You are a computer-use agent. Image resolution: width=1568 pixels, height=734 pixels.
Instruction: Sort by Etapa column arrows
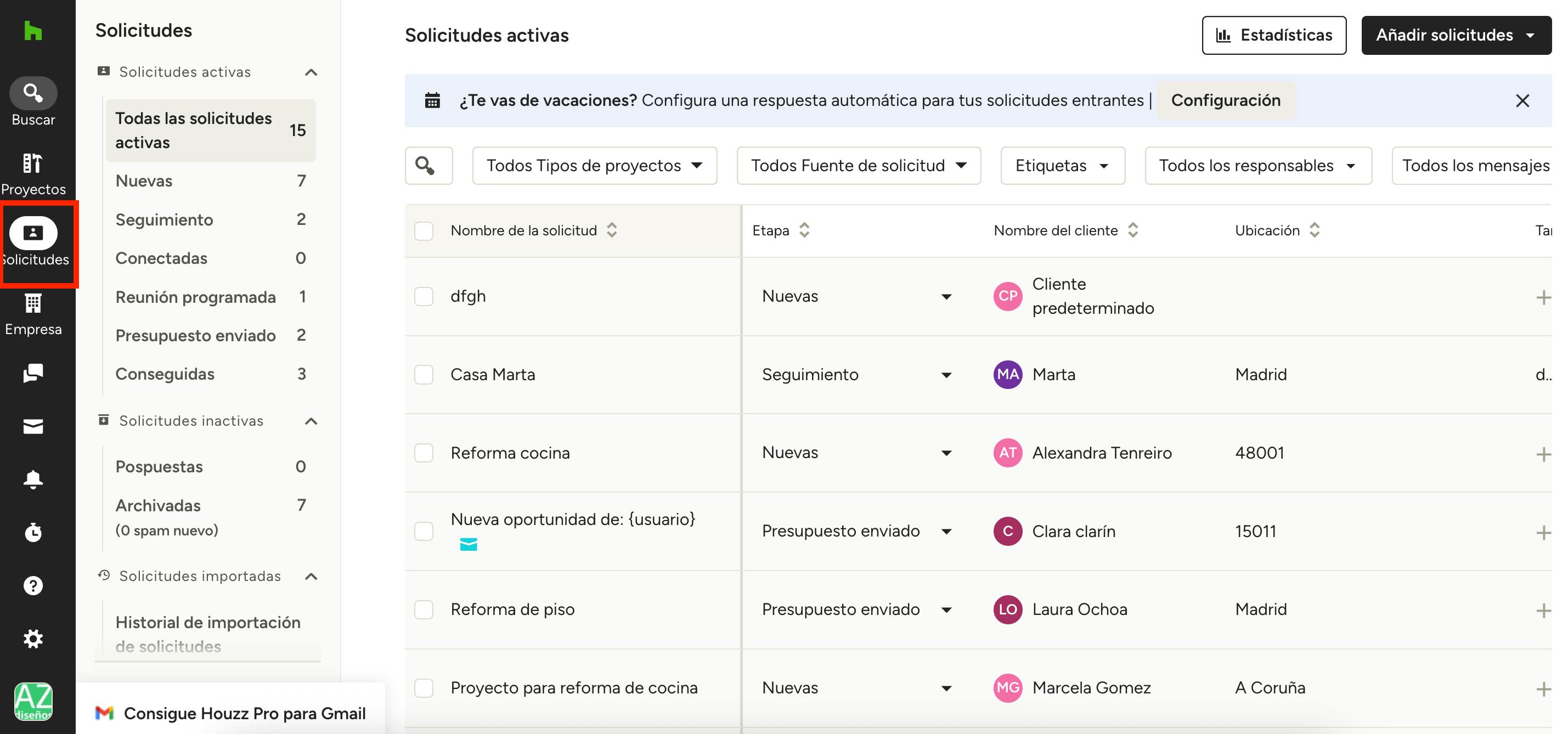point(804,230)
